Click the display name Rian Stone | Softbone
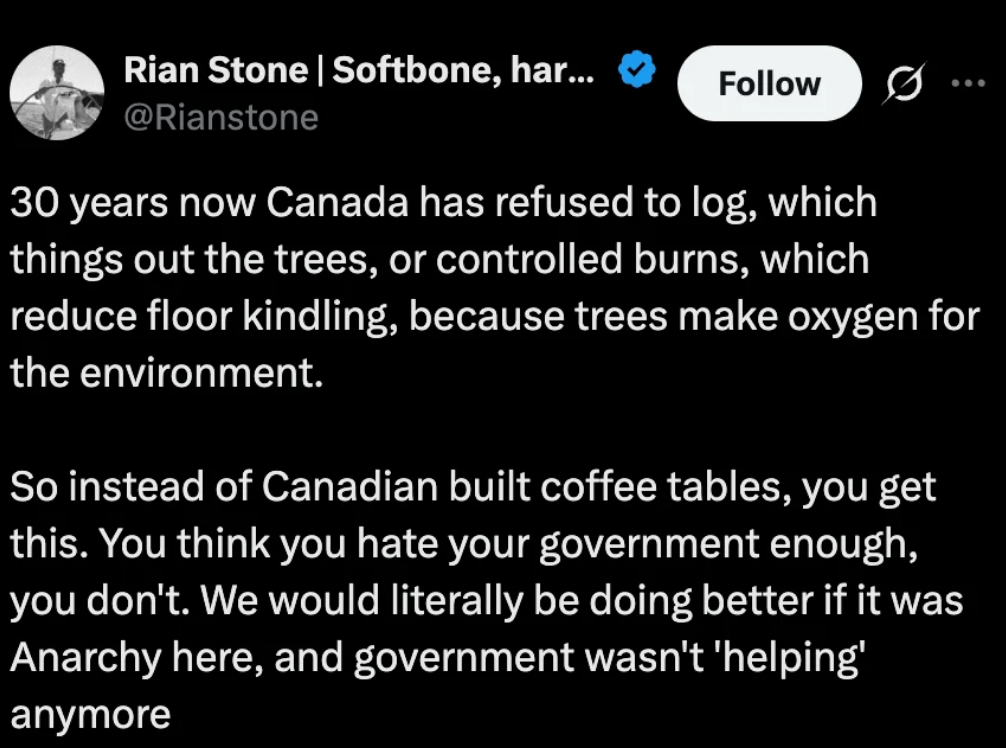Screen dimensions: 1006x748 point(359,69)
